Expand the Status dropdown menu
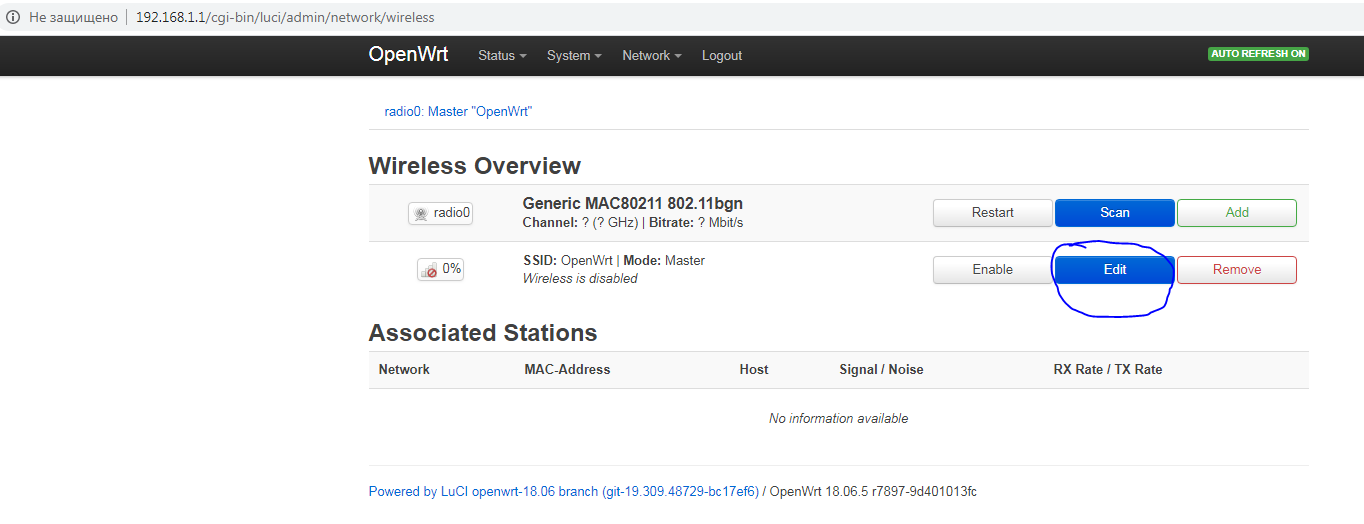This screenshot has height=524, width=1364. click(502, 56)
